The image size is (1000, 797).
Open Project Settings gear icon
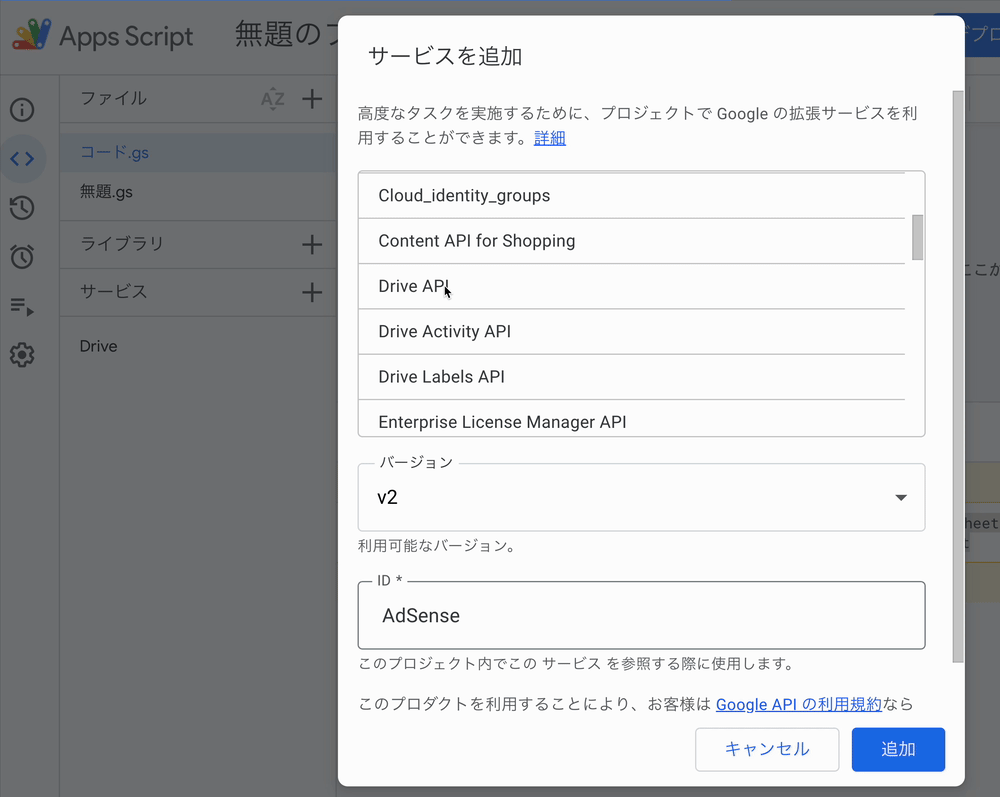[x=22, y=355]
